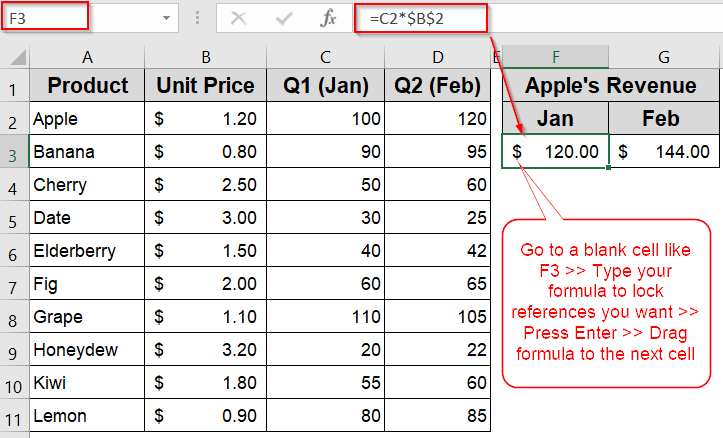Select row 9 header
This screenshot has width=723, height=438.
14,349
